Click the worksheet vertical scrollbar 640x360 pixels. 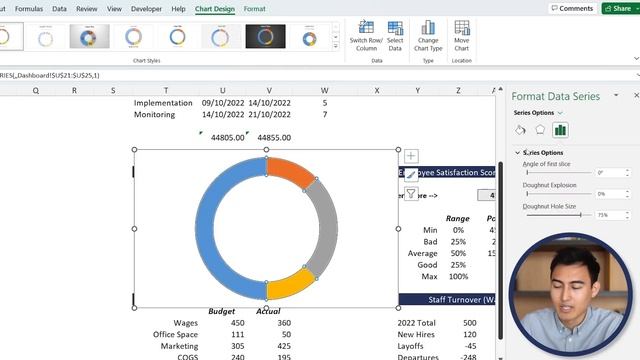[x=500, y=250]
